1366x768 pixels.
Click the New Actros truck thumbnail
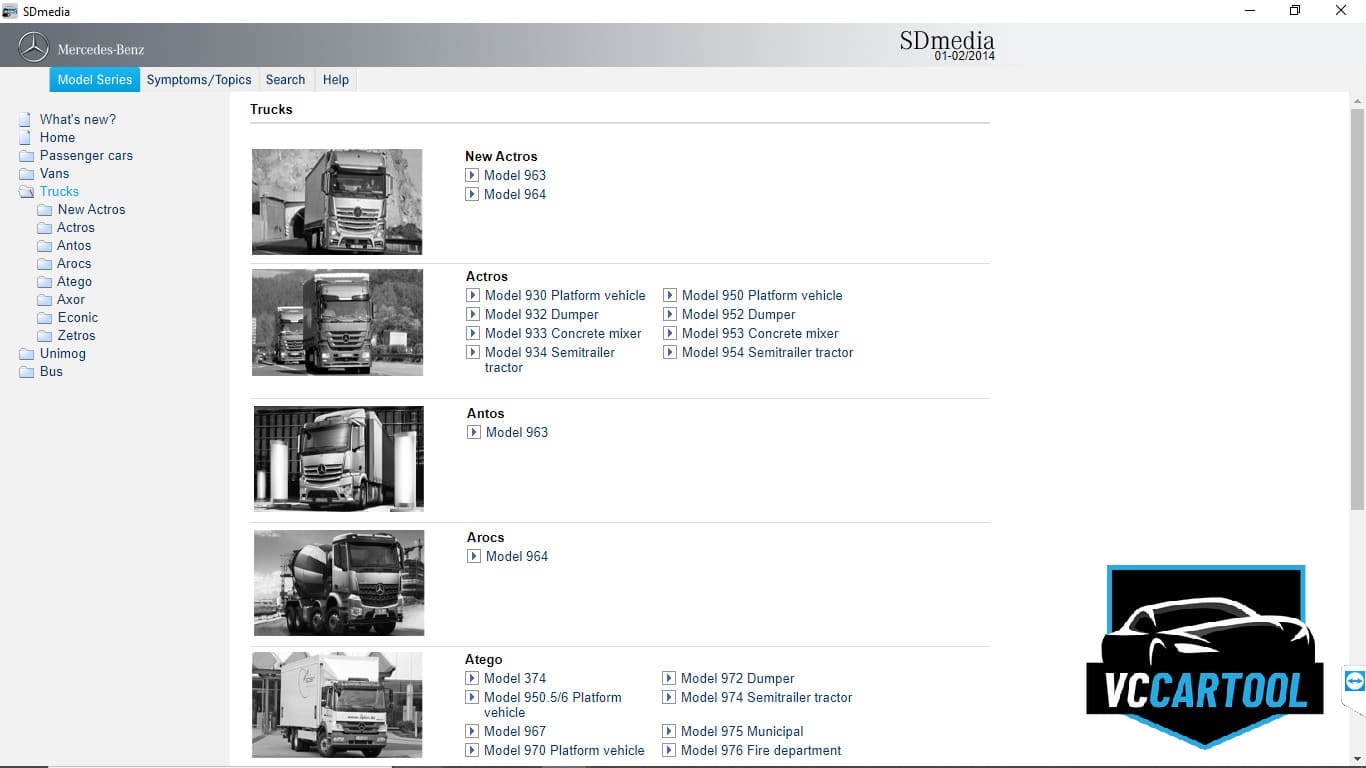pyautogui.click(x=337, y=202)
